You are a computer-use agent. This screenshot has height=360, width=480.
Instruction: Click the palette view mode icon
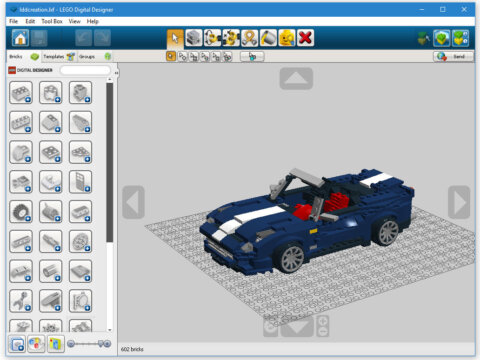(56, 344)
